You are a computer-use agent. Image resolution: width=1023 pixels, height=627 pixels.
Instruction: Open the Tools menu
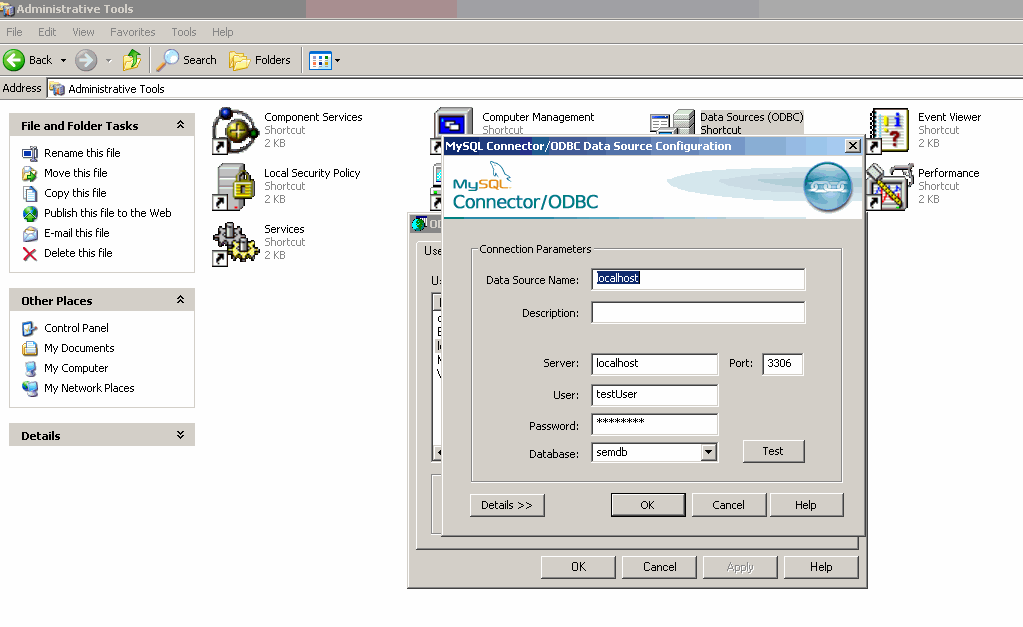(183, 32)
